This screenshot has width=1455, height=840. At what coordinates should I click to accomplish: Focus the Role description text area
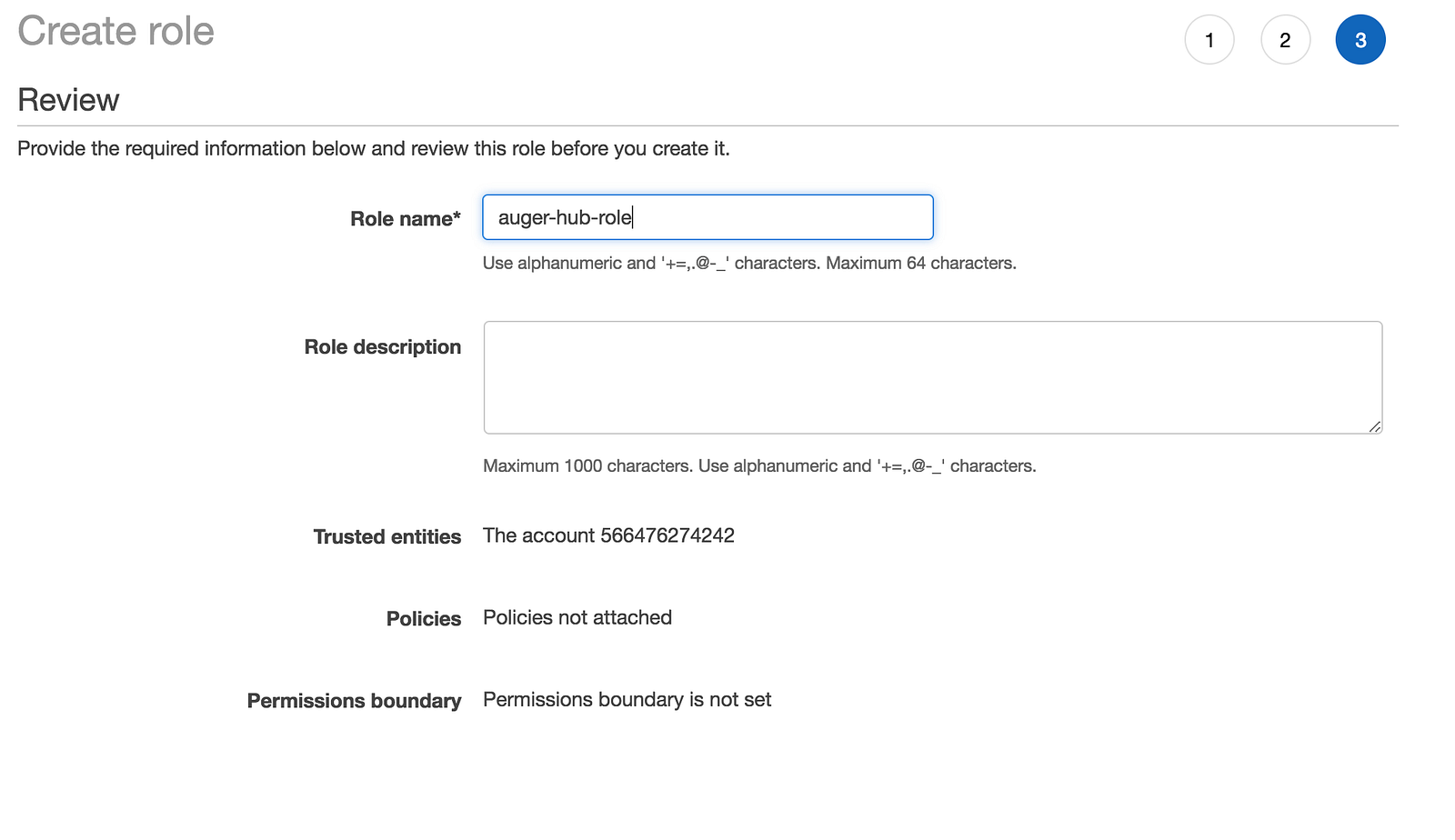tap(932, 377)
